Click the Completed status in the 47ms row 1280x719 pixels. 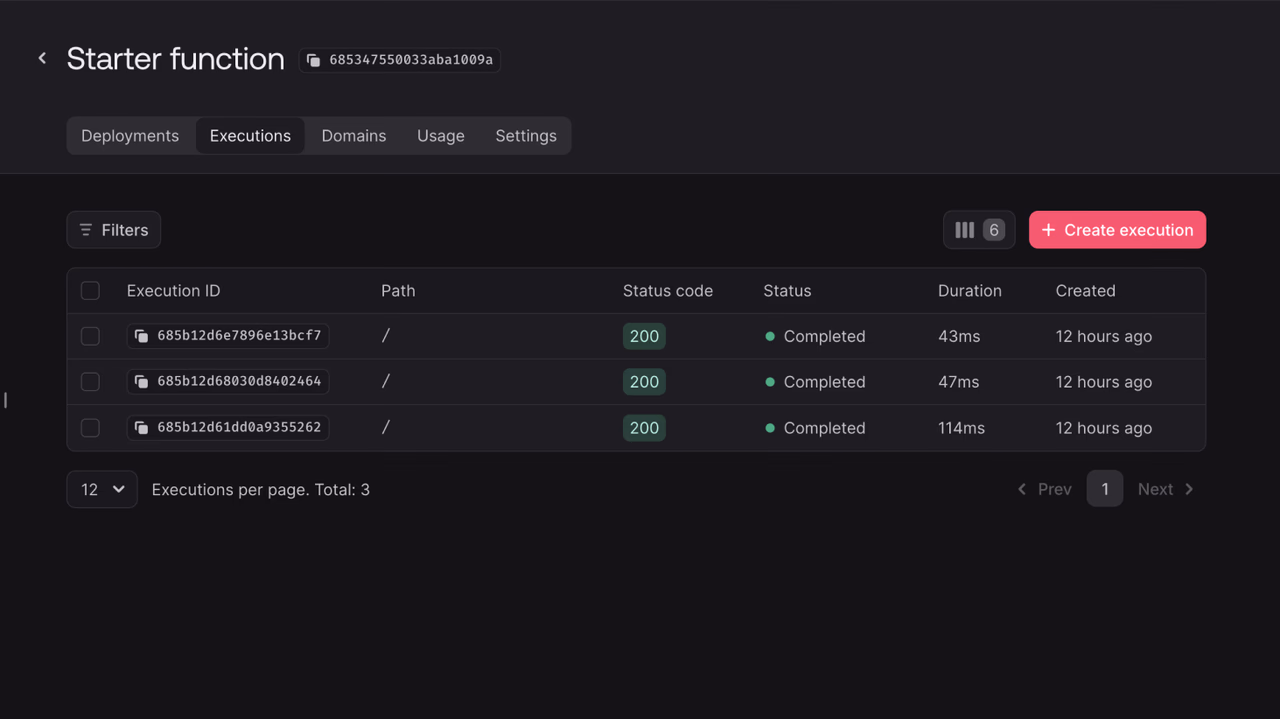[815, 382]
